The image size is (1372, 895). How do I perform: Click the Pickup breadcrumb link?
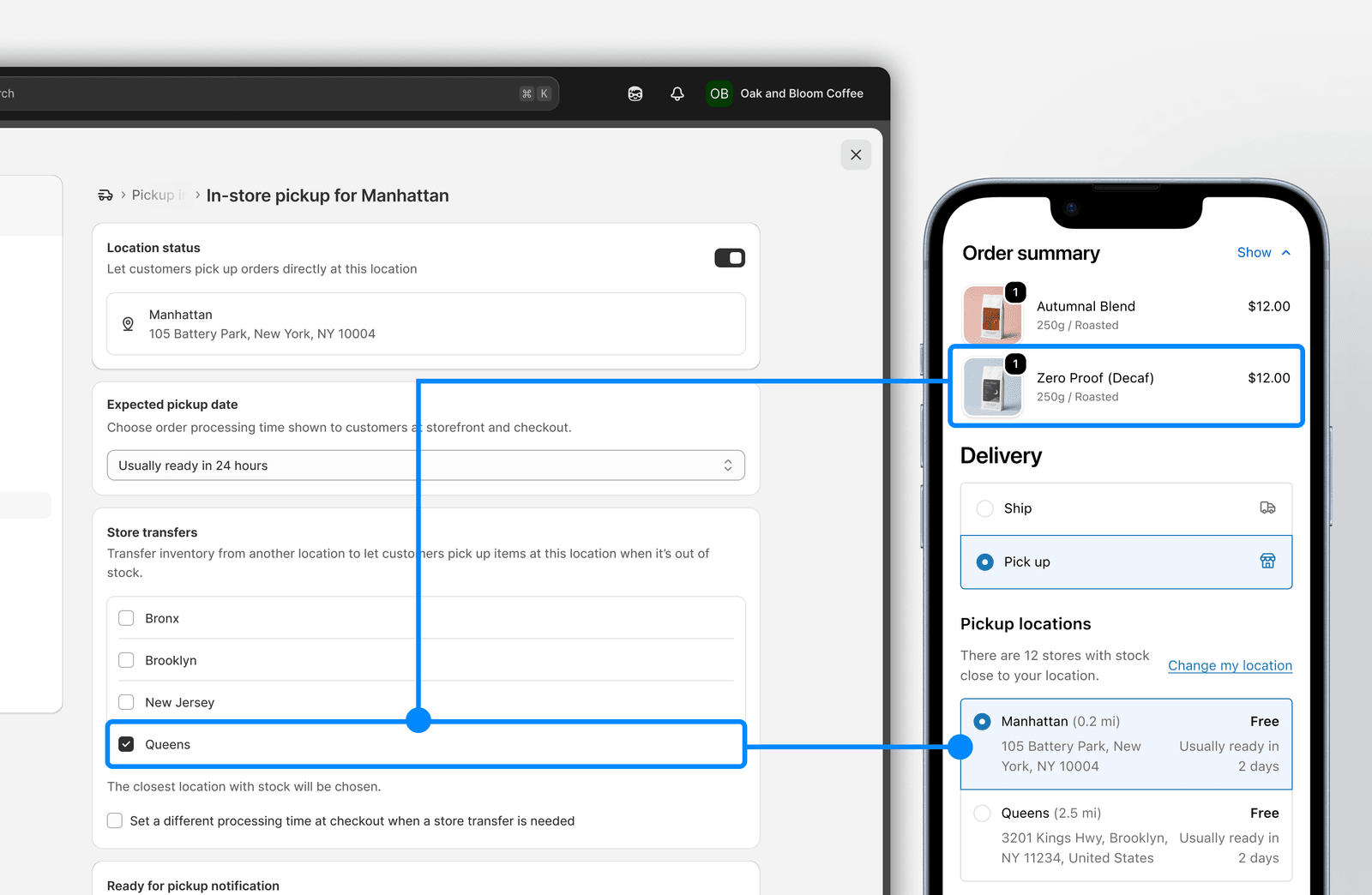(x=159, y=195)
